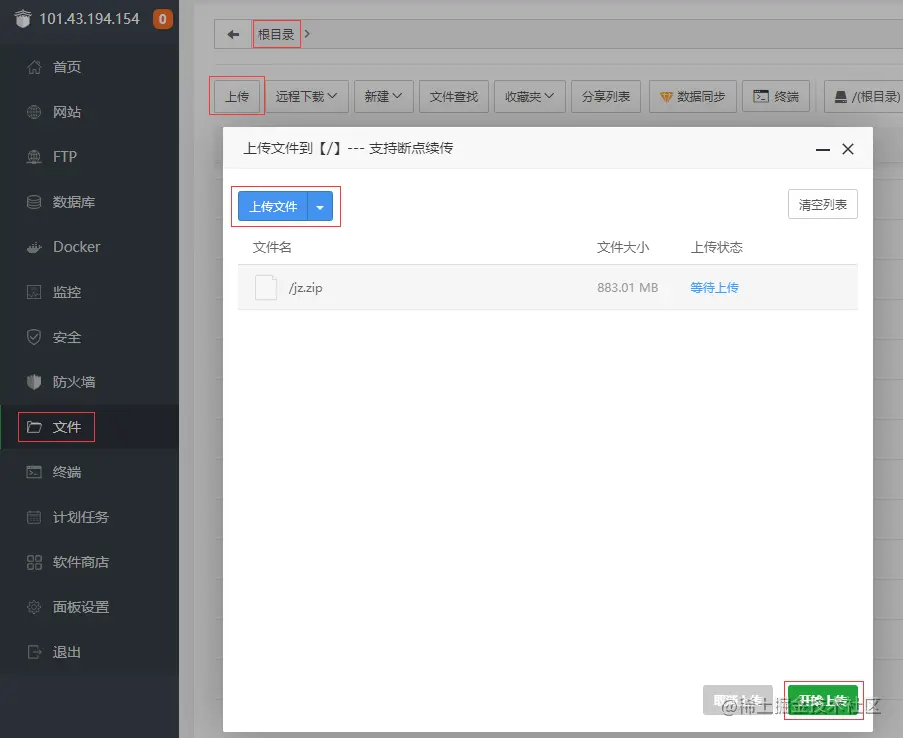Click the 等待上传 status link
Screen dimensions: 903x738
pyautogui.click(x=715, y=287)
